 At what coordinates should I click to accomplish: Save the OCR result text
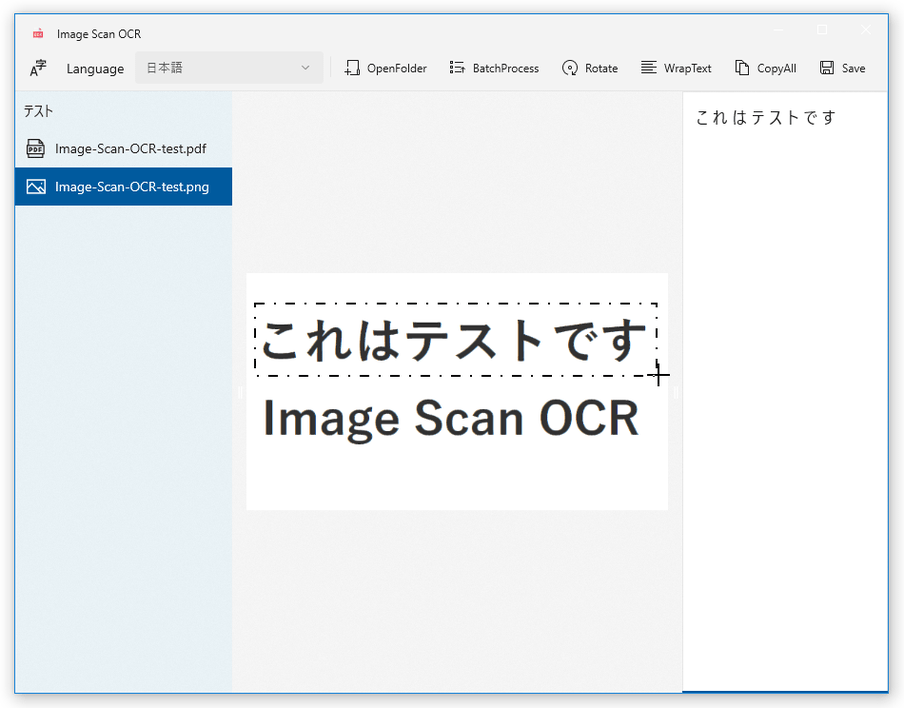click(853, 68)
